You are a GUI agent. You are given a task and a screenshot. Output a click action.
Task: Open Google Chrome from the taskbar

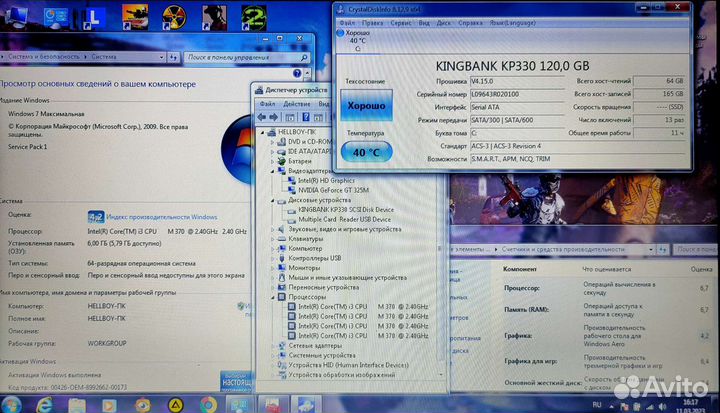tap(208, 405)
